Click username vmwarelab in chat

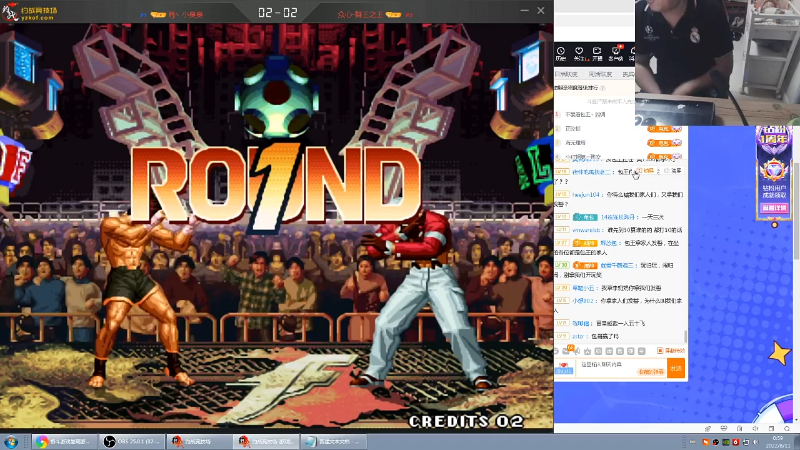(x=586, y=230)
